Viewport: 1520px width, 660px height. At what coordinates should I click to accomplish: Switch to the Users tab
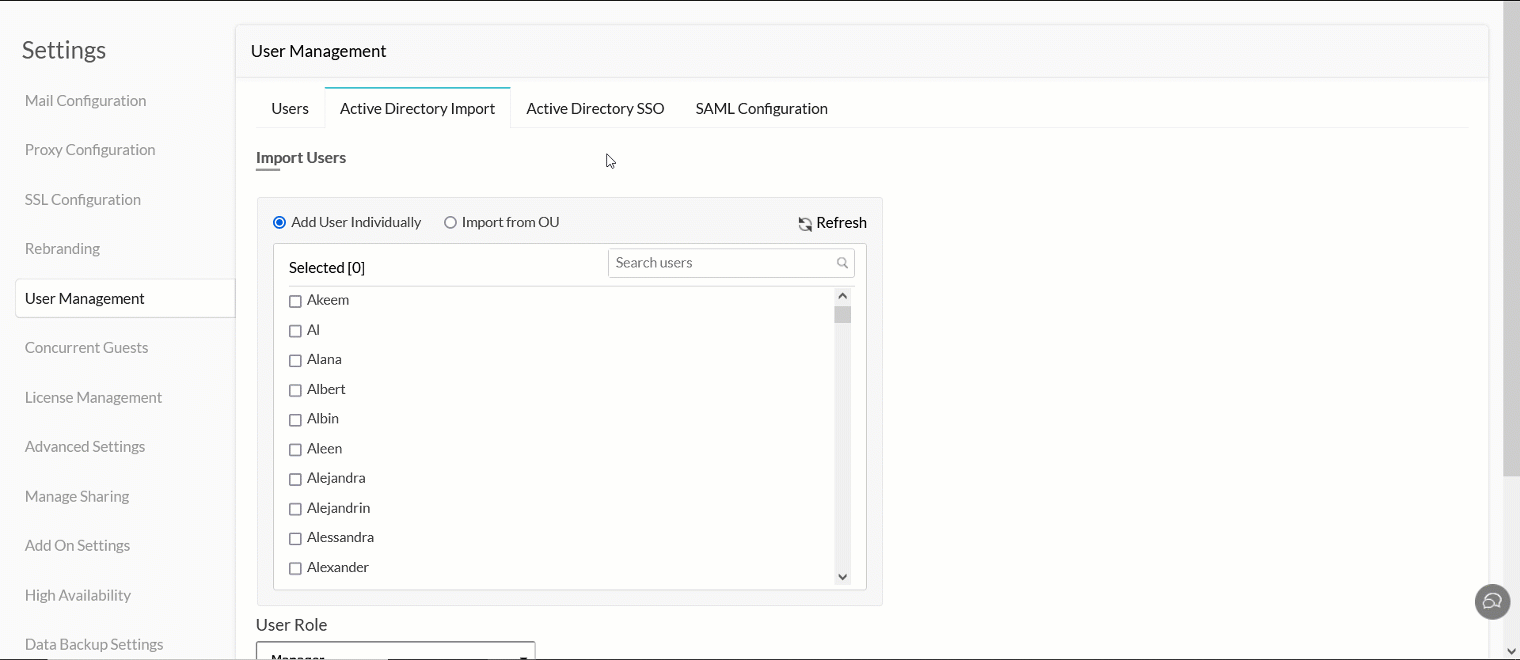click(x=290, y=109)
